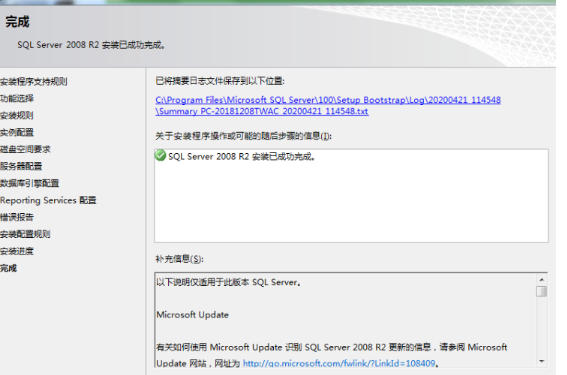
Task: Open the Microsoft Update fwlink URL
Action: pyautogui.click(x=339, y=363)
